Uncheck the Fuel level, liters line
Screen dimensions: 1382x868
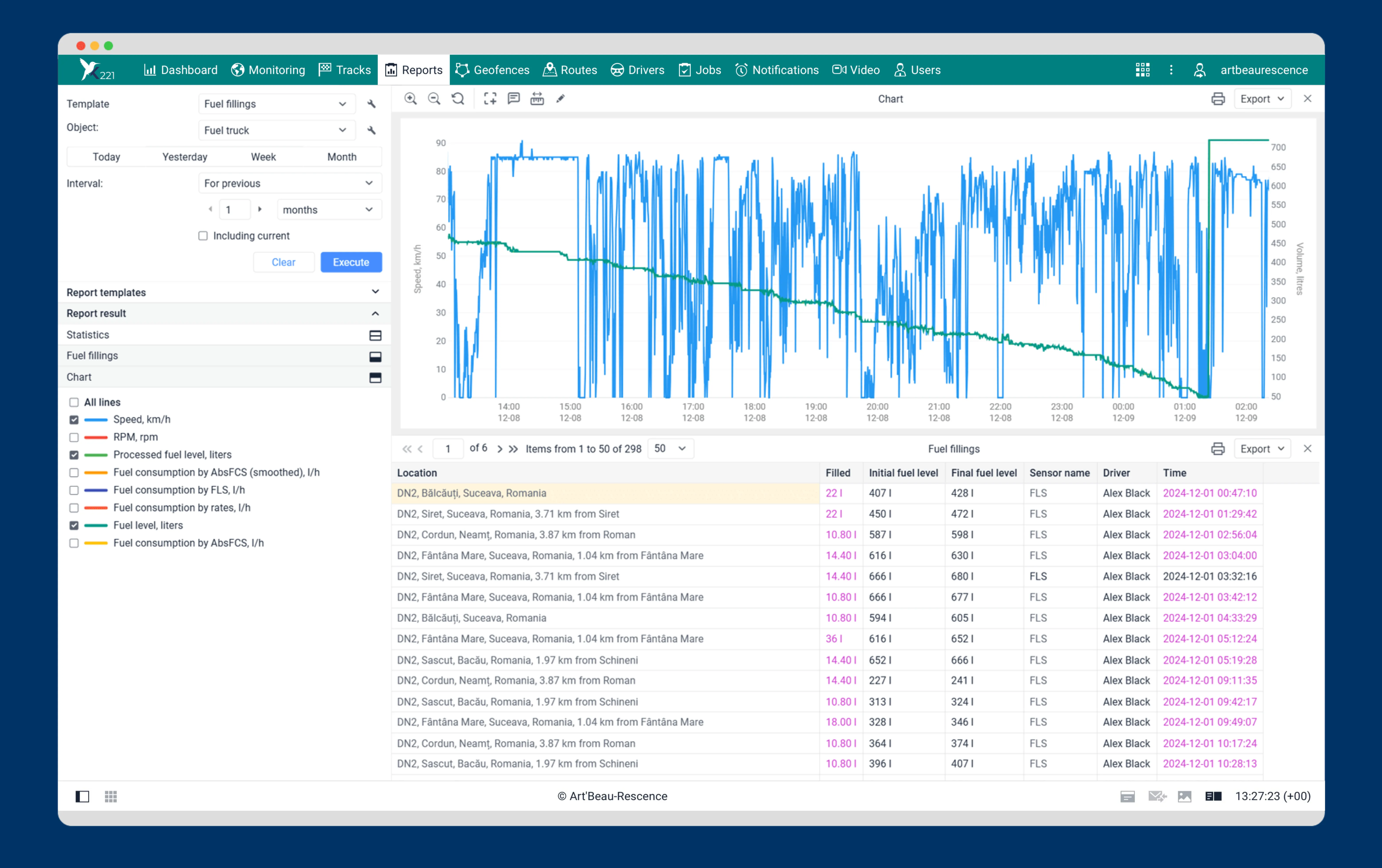[74, 526]
